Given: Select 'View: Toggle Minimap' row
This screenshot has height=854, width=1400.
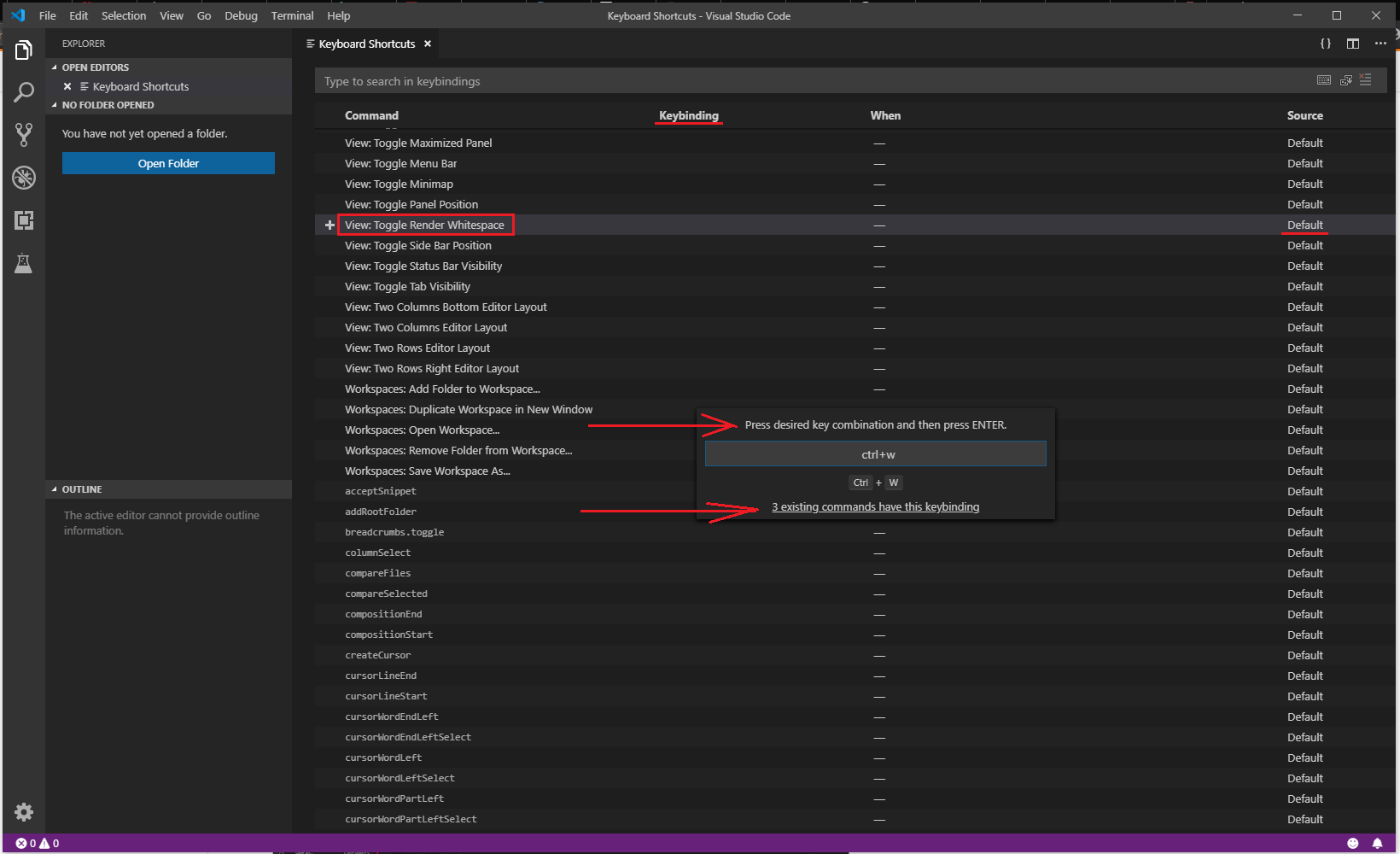Looking at the screenshot, I should (855, 184).
